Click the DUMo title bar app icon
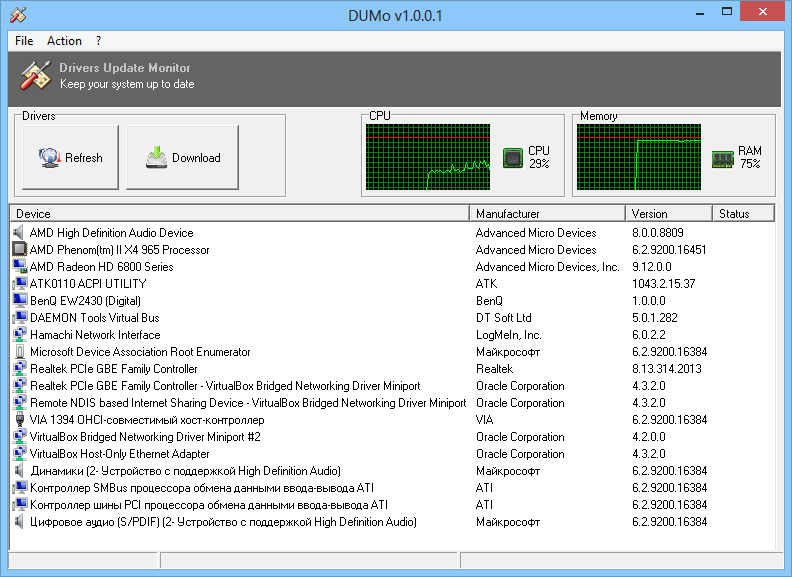Viewport: 792px width, 577px height. point(18,15)
